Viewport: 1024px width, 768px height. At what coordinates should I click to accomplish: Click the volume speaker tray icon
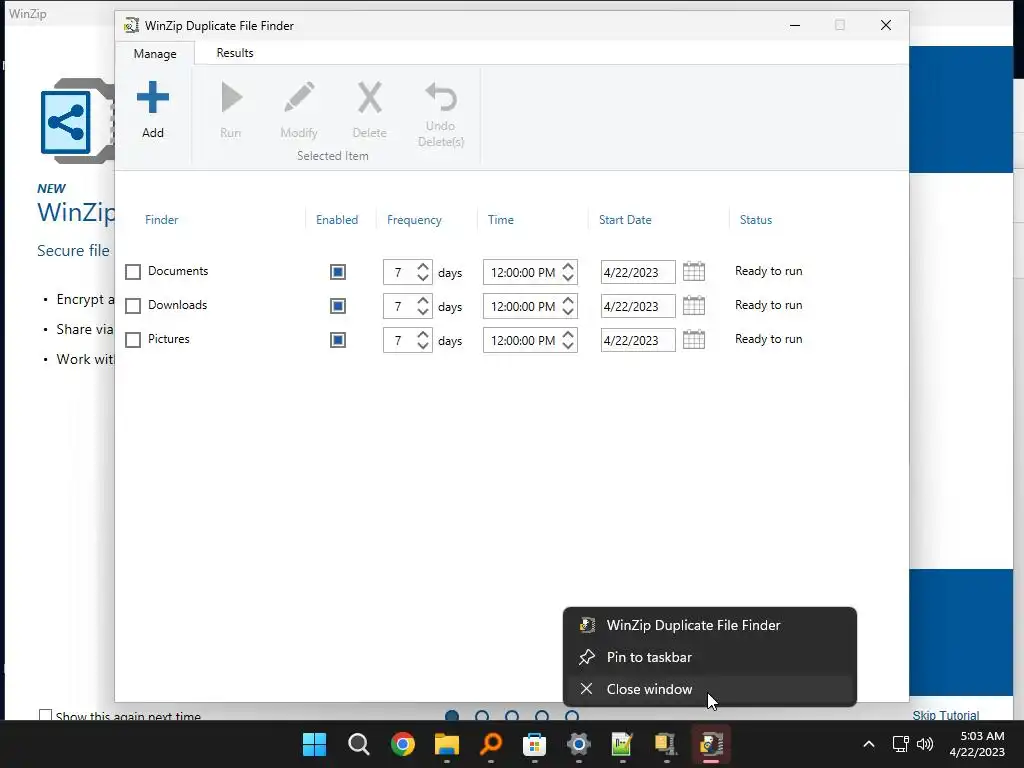click(925, 744)
